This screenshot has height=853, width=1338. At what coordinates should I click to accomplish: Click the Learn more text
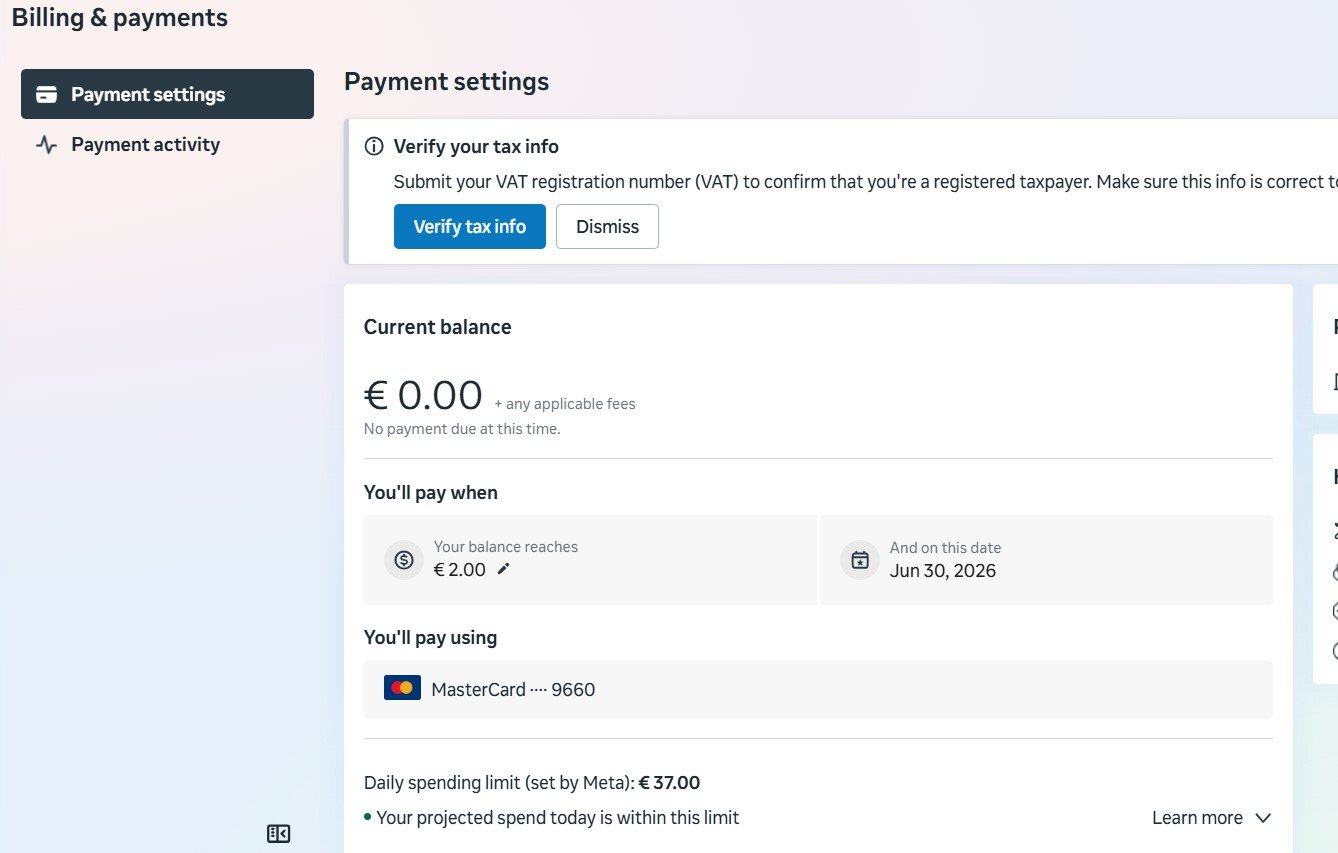tap(1197, 818)
